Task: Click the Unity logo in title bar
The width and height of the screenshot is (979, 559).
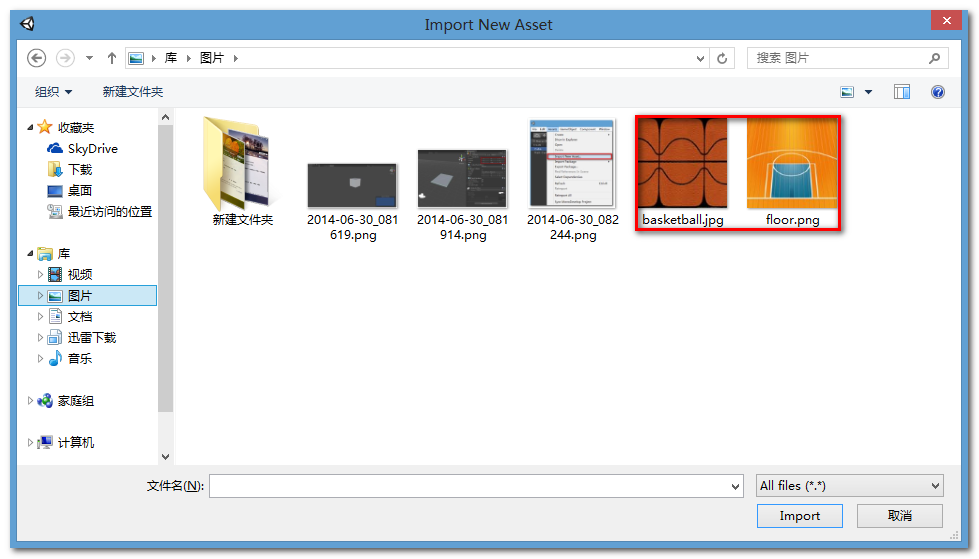Action: click(x=27, y=24)
